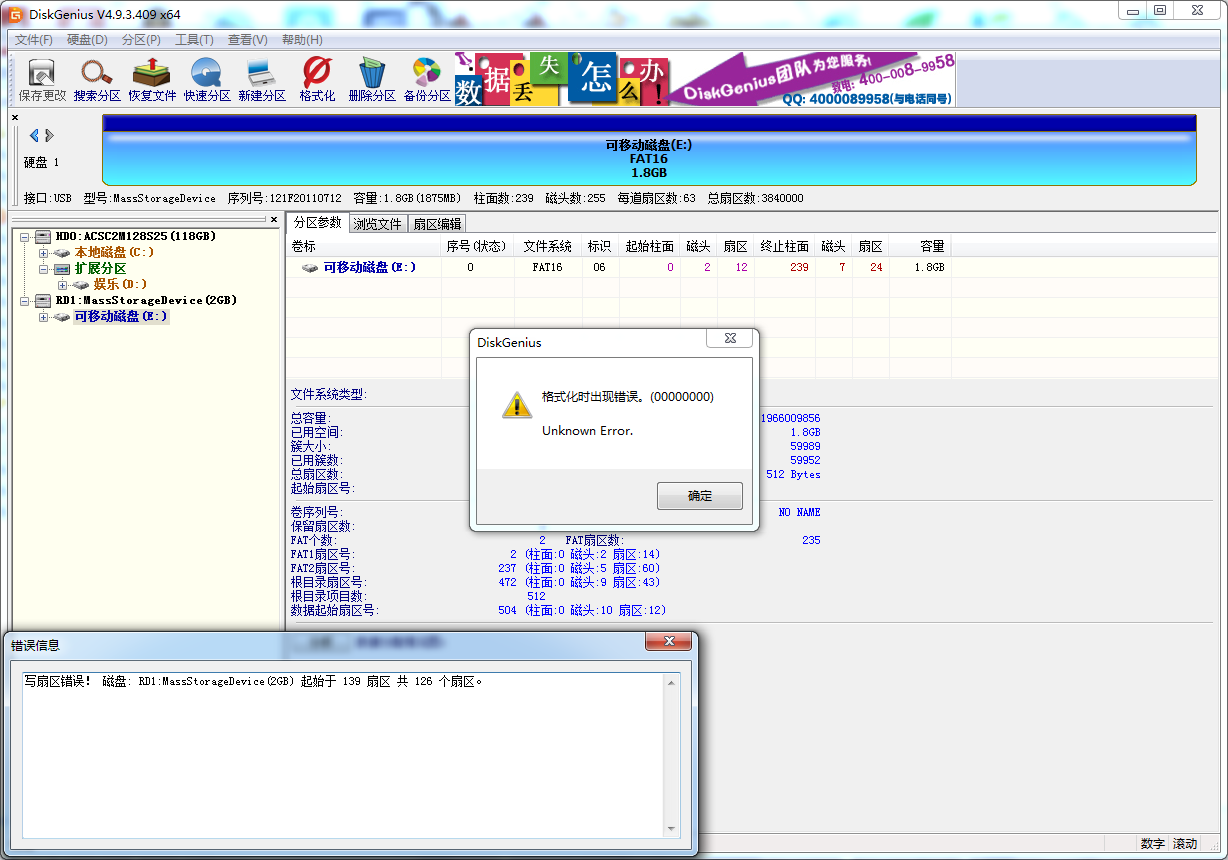Collapse the HD0:ACSC2M128S25 disk node

pos(25,237)
